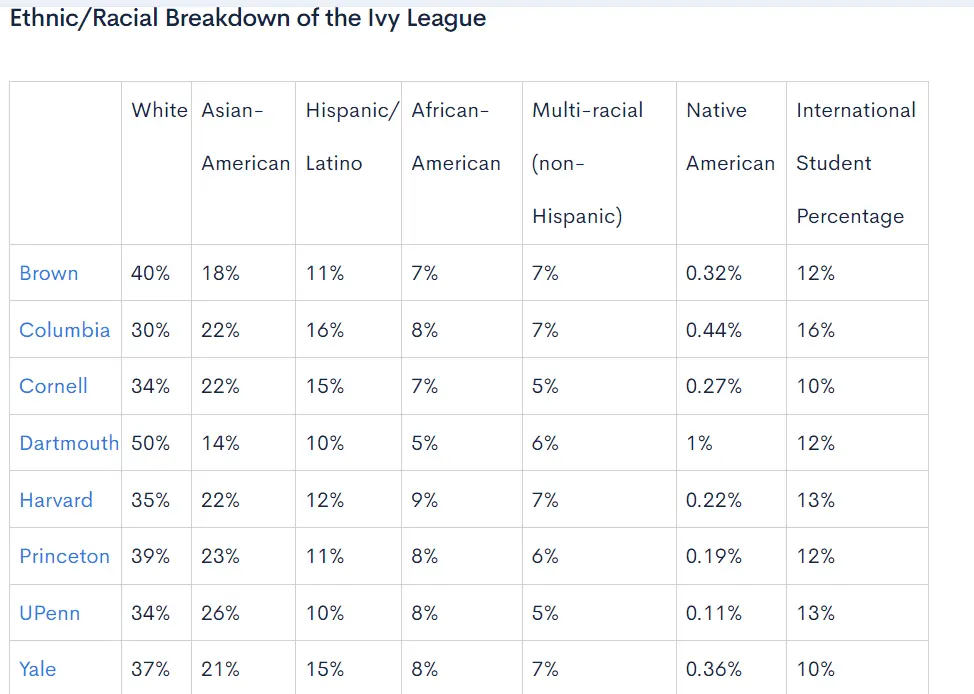The height and width of the screenshot is (694, 974).
Task: Click the White column header
Action: [159, 110]
